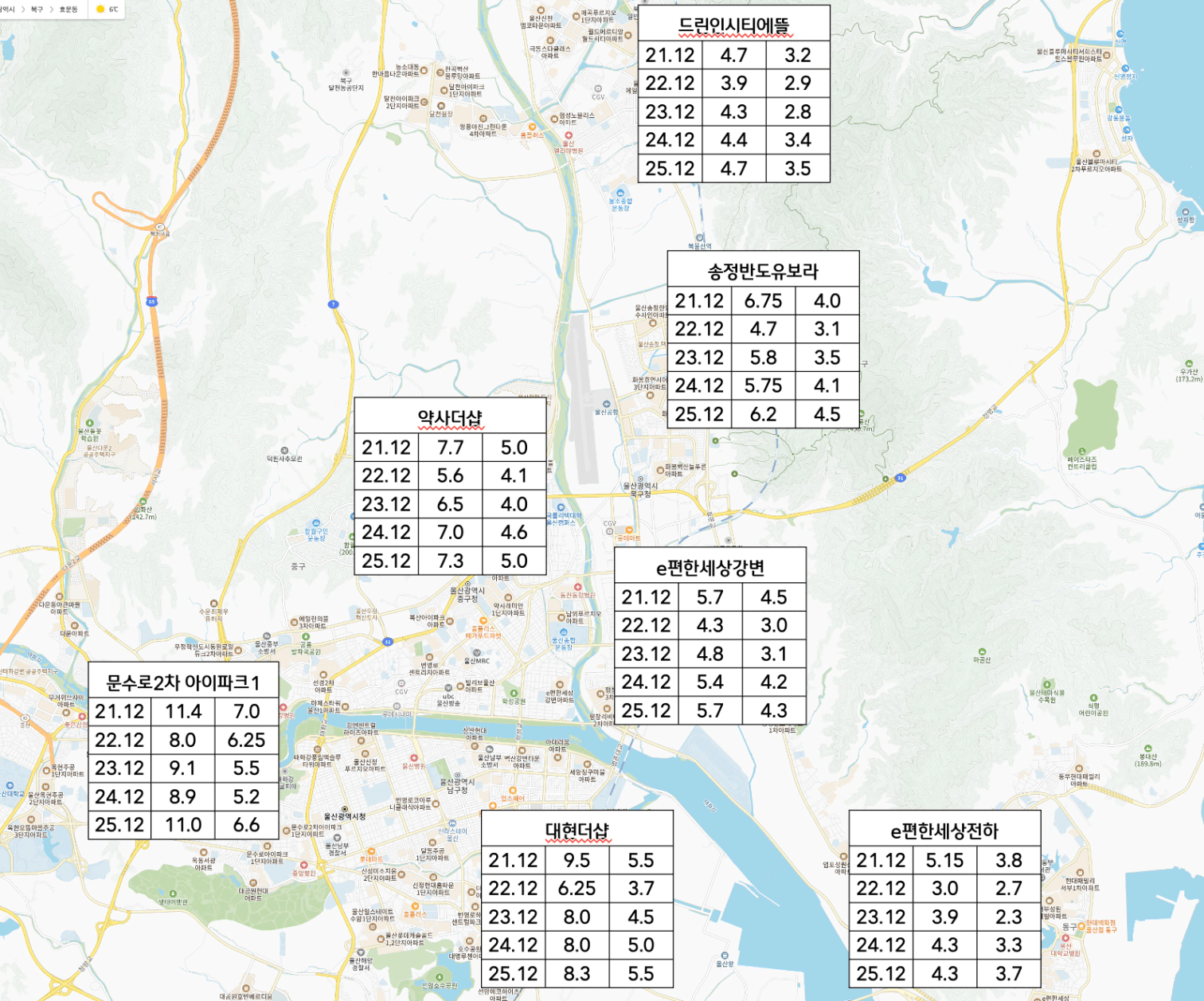This screenshot has height=1001, width=1204.
Task: Select 효문동 in the location breadcrumb
Action: coord(68,10)
